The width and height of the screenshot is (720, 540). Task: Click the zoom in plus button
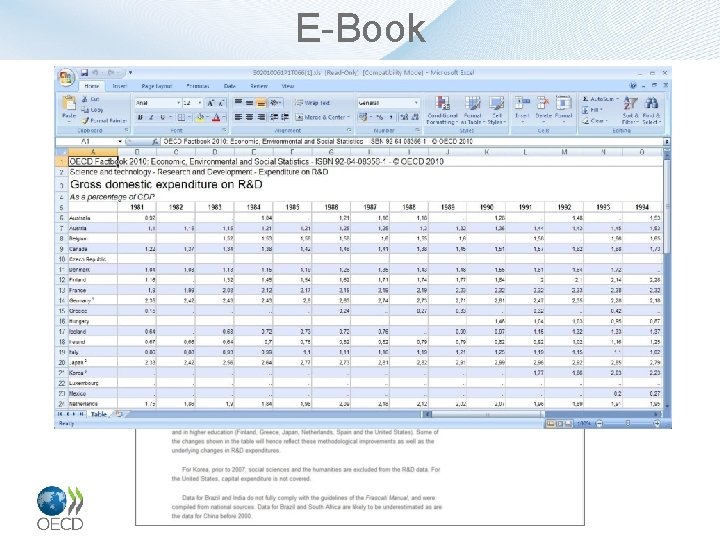[x=657, y=424]
